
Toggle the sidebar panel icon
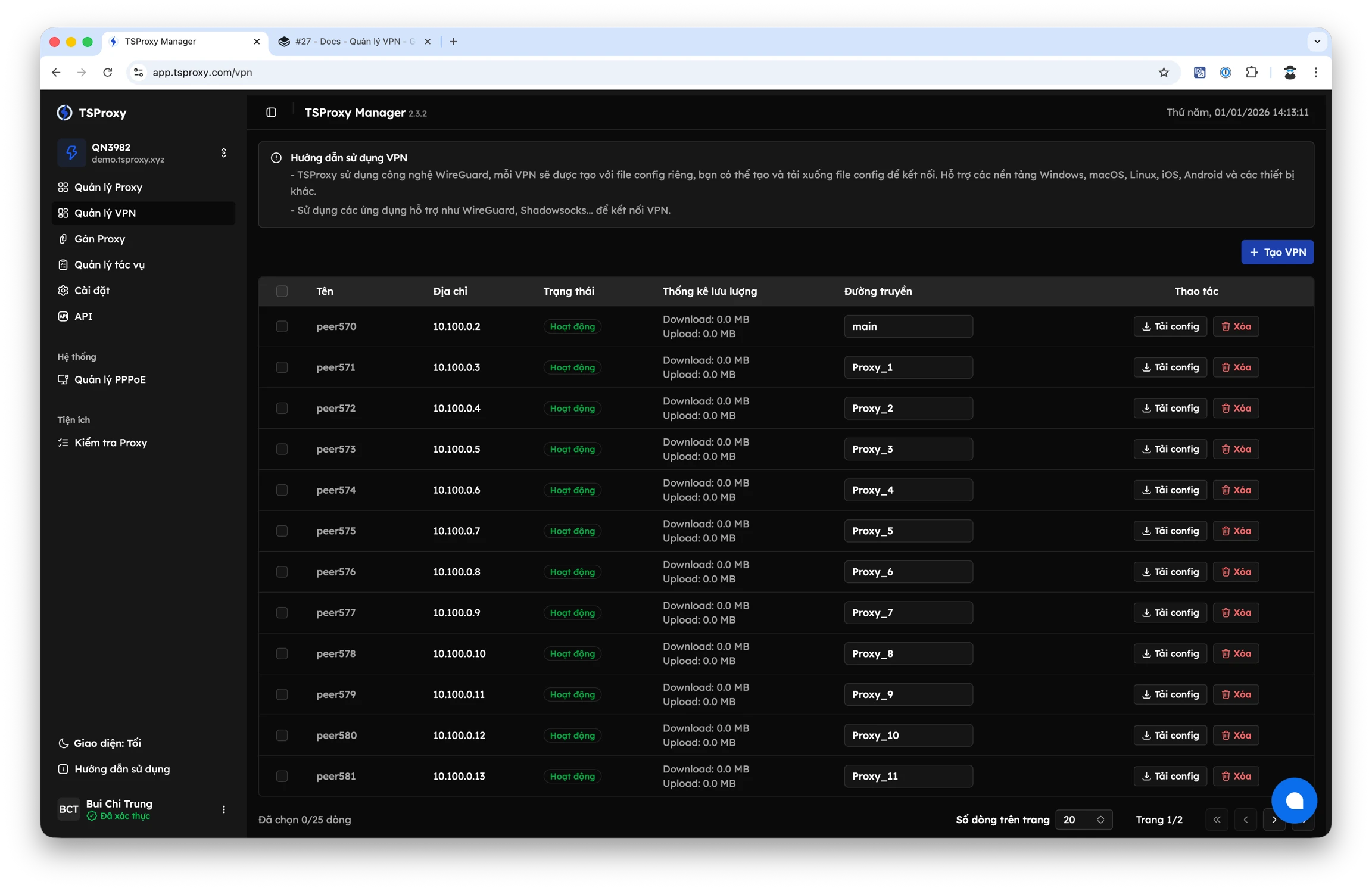click(271, 112)
